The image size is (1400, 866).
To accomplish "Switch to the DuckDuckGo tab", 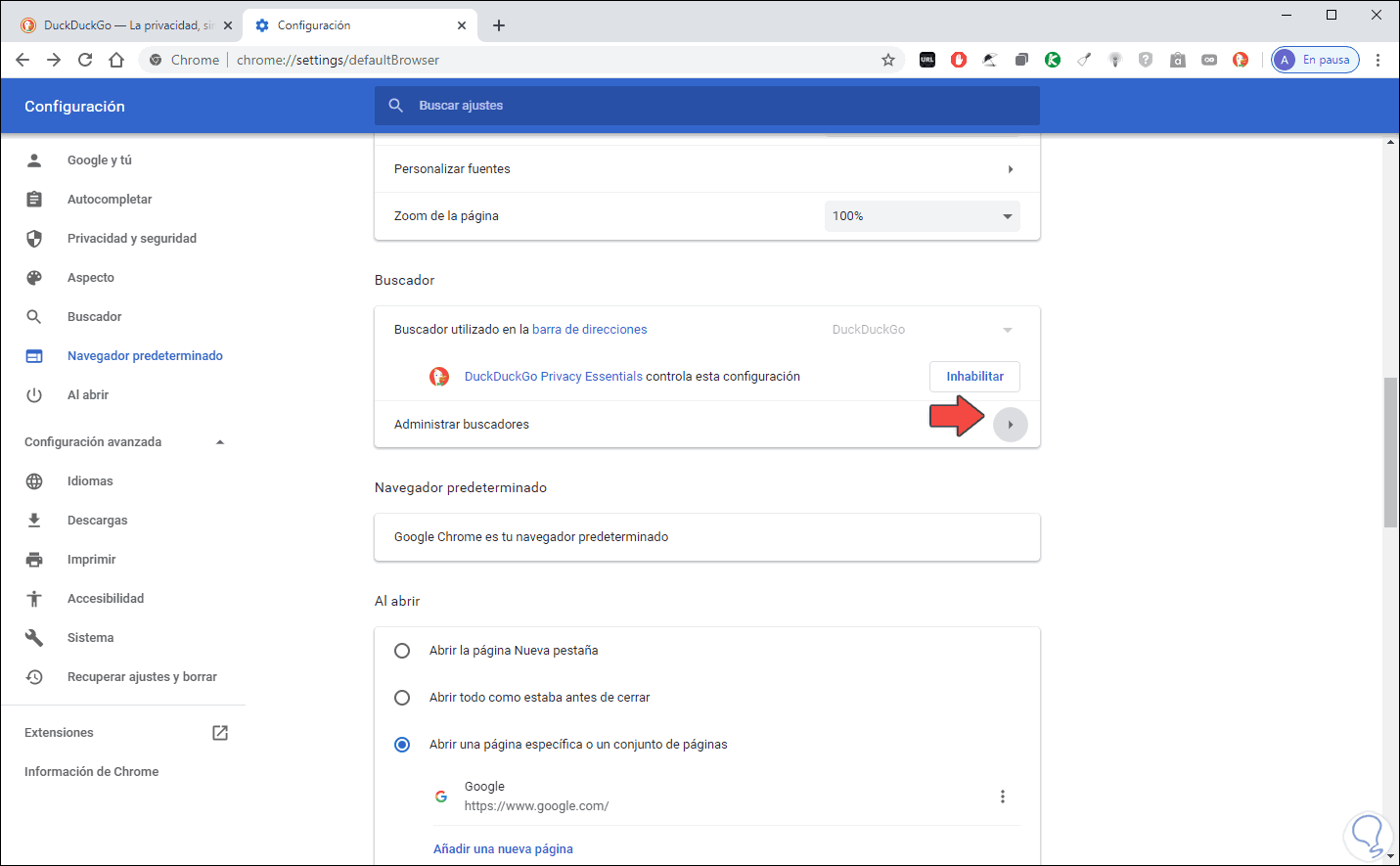I will coord(122,25).
